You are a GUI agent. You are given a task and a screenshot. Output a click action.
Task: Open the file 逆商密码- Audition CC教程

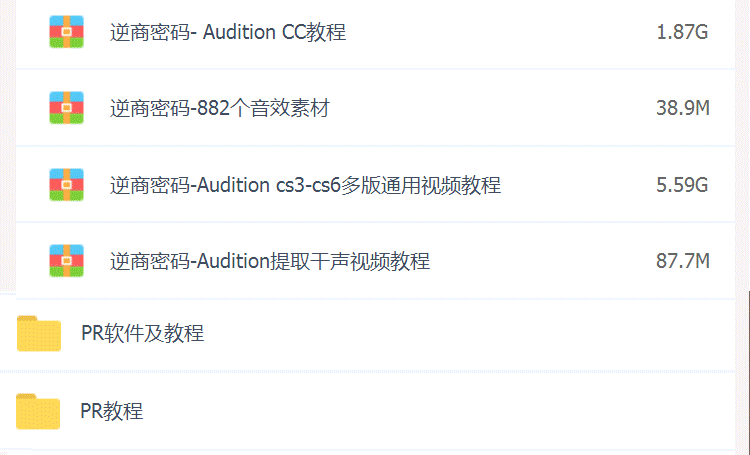(x=228, y=32)
